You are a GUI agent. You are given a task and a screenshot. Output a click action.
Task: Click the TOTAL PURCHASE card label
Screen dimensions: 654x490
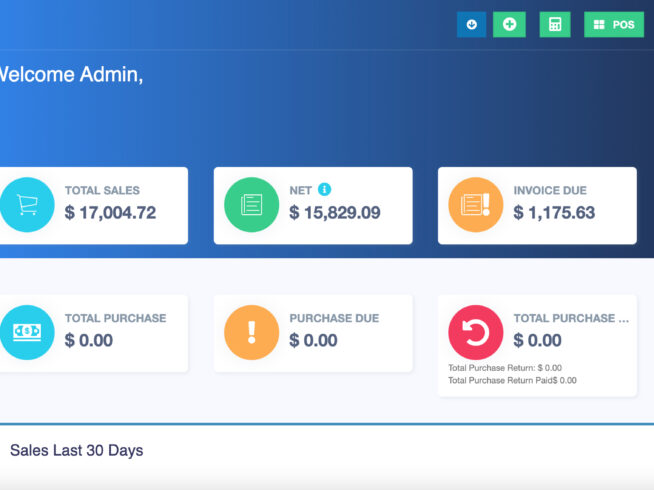point(115,318)
